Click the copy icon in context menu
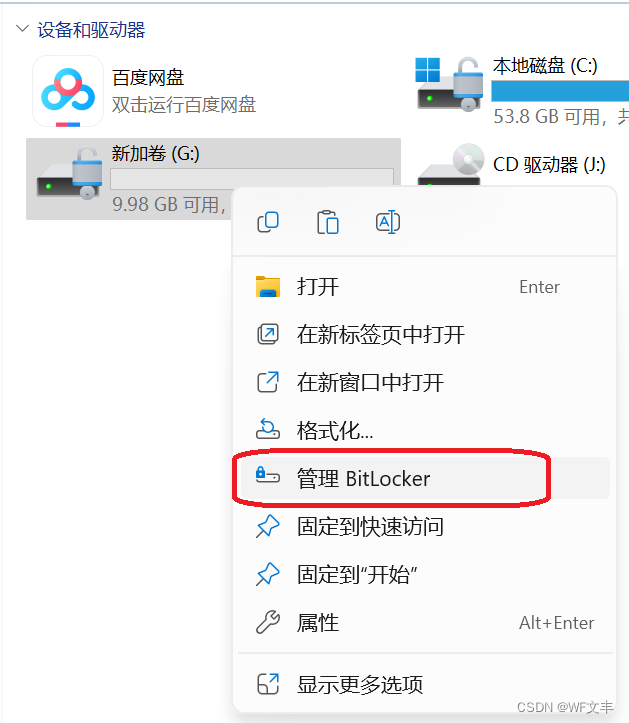 [x=268, y=222]
